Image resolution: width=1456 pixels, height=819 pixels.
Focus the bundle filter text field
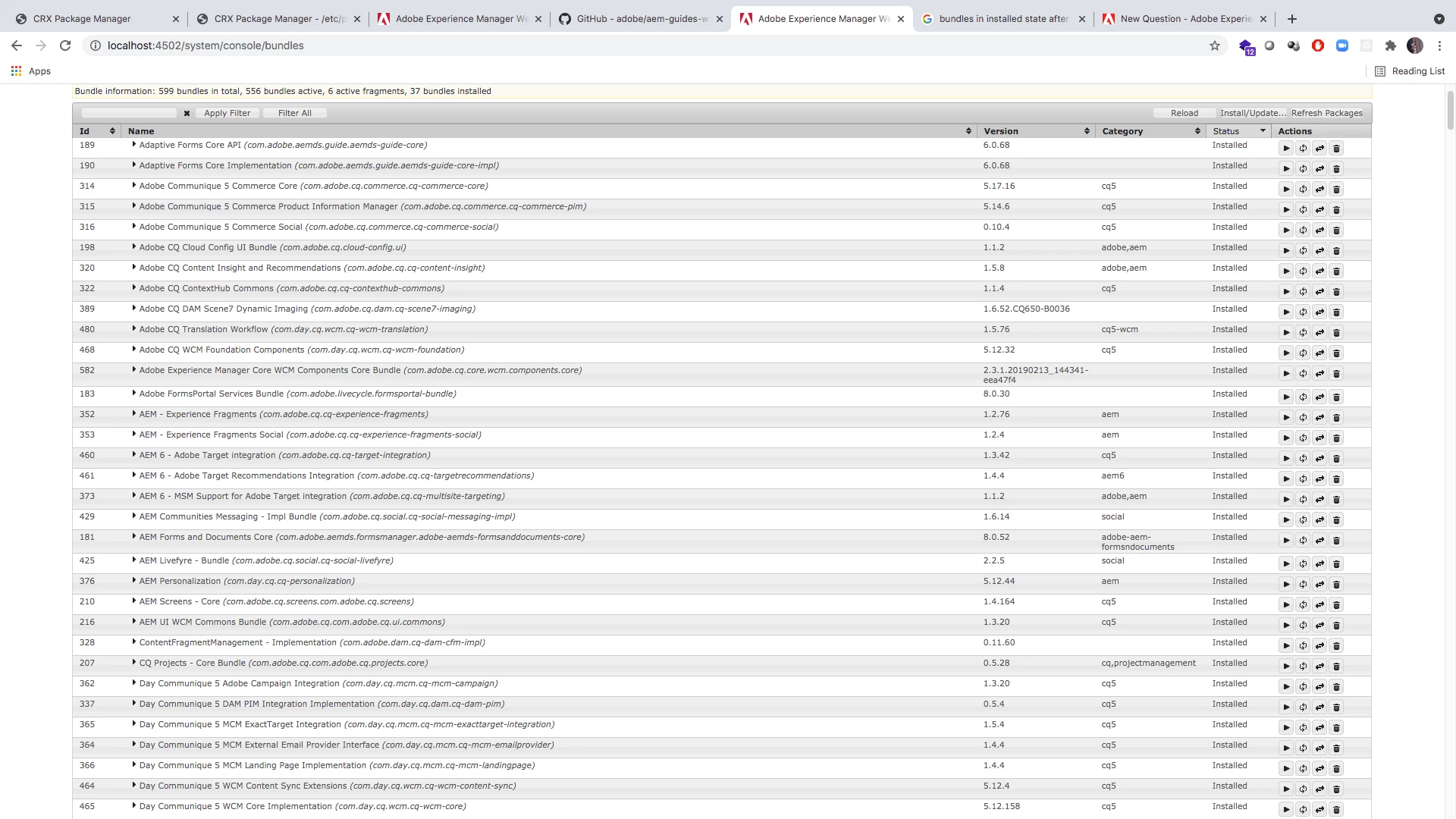pyautogui.click(x=128, y=113)
